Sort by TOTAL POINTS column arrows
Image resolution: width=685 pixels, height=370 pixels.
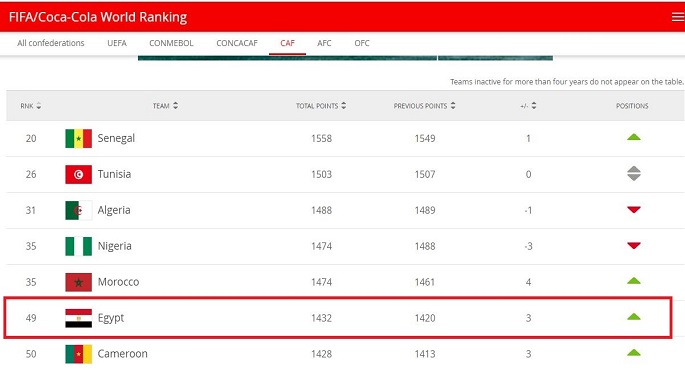344,105
